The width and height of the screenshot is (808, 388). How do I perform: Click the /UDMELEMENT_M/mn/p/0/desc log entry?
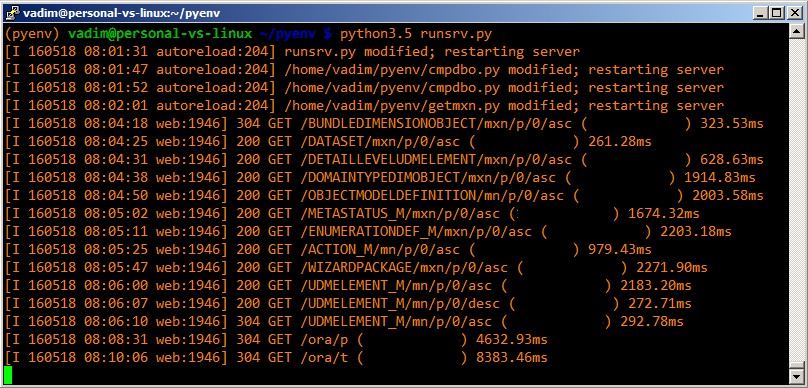tap(348, 304)
